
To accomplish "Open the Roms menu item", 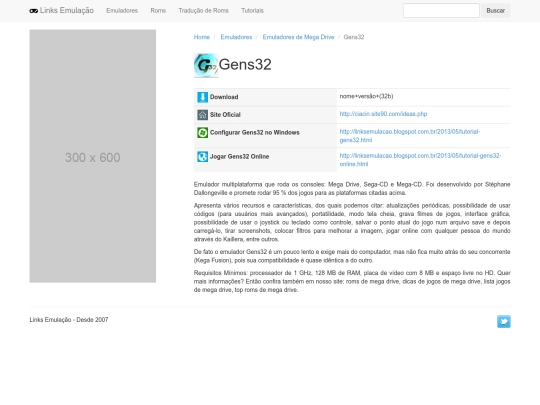I will click(158, 11).
